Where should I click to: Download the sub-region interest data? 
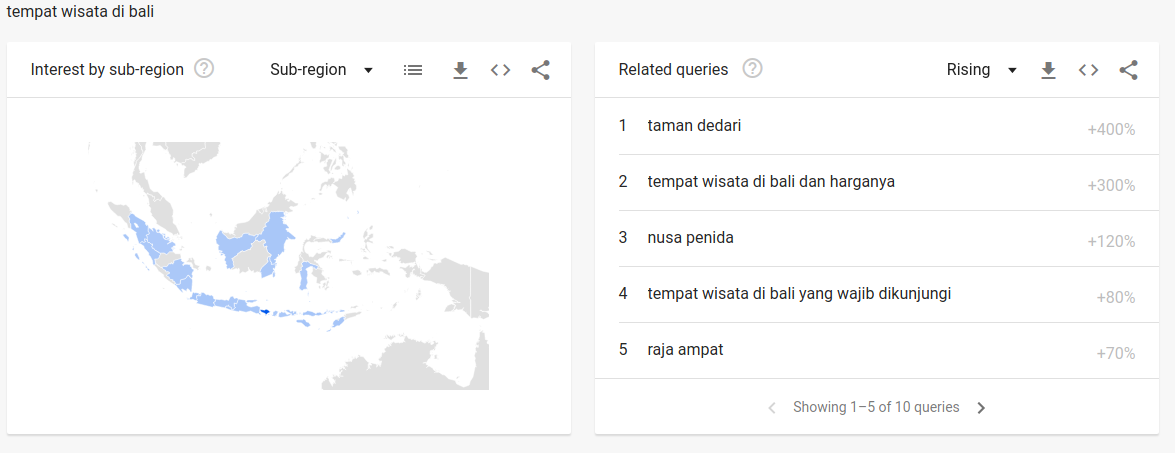pyautogui.click(x=460, y=70)
